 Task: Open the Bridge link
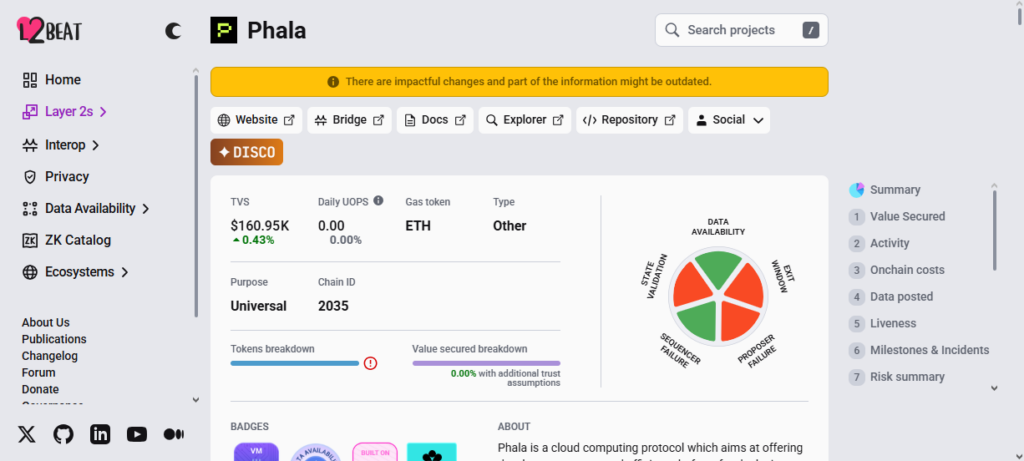tap(349, 120)
